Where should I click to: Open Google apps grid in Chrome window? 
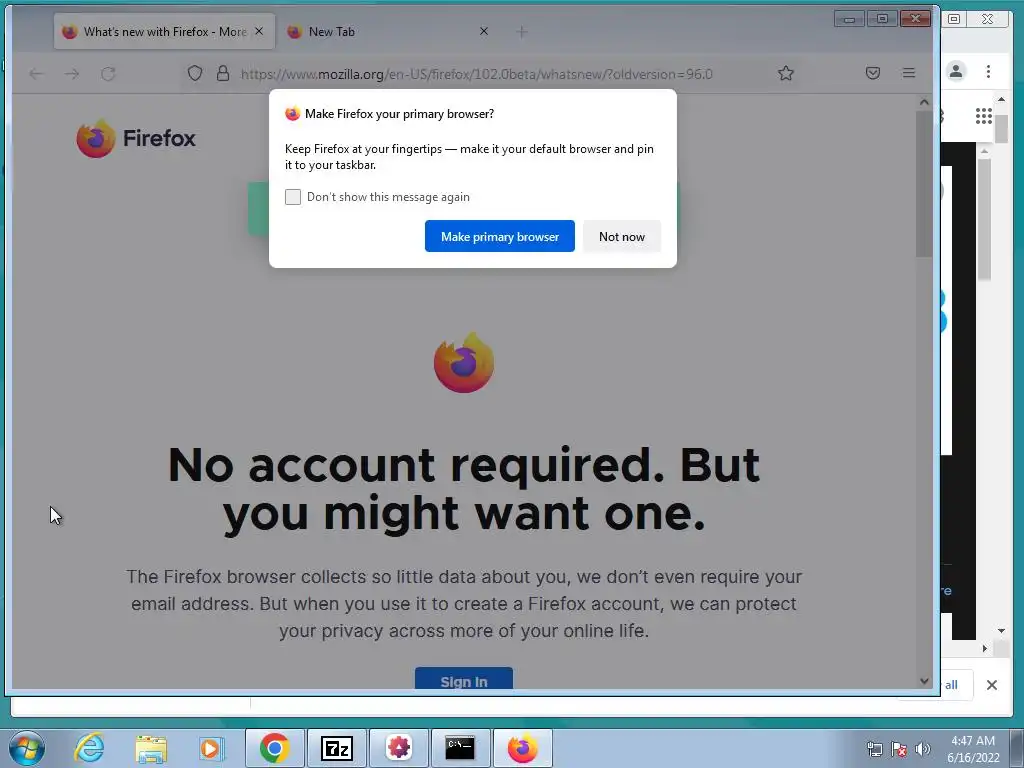point(984,116)
